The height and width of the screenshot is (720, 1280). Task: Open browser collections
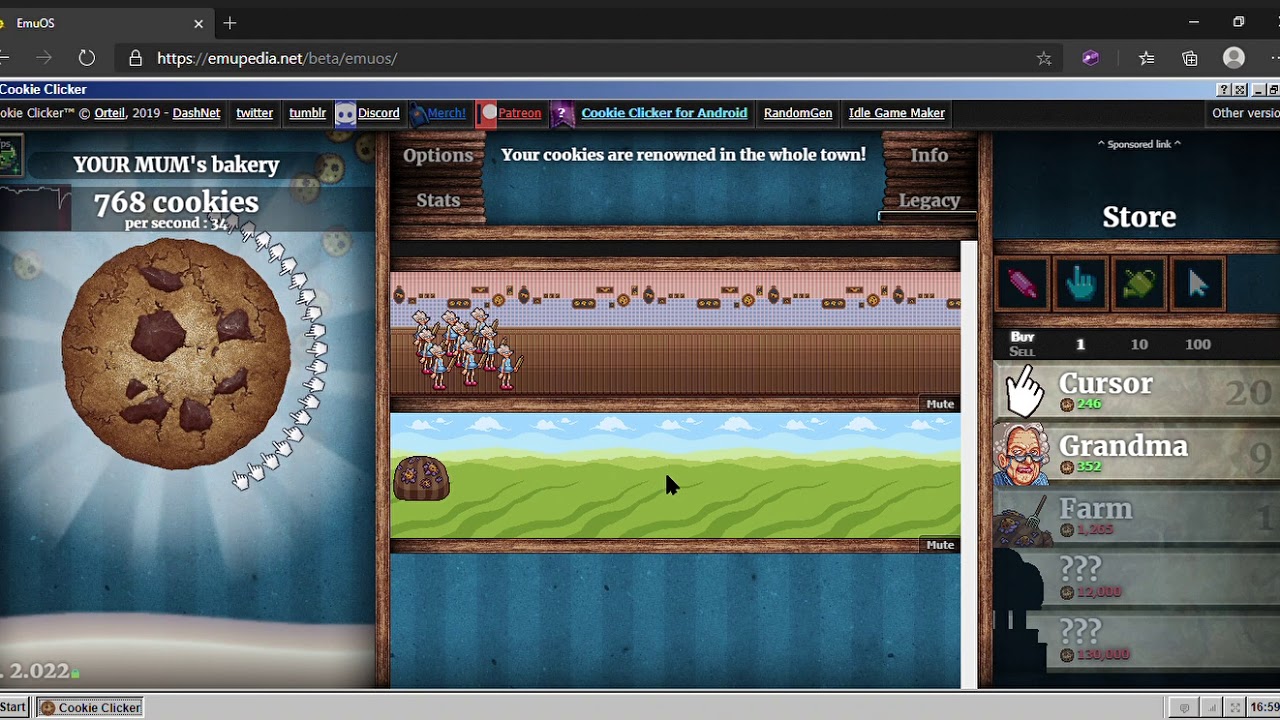click(x=1190, y=58)
